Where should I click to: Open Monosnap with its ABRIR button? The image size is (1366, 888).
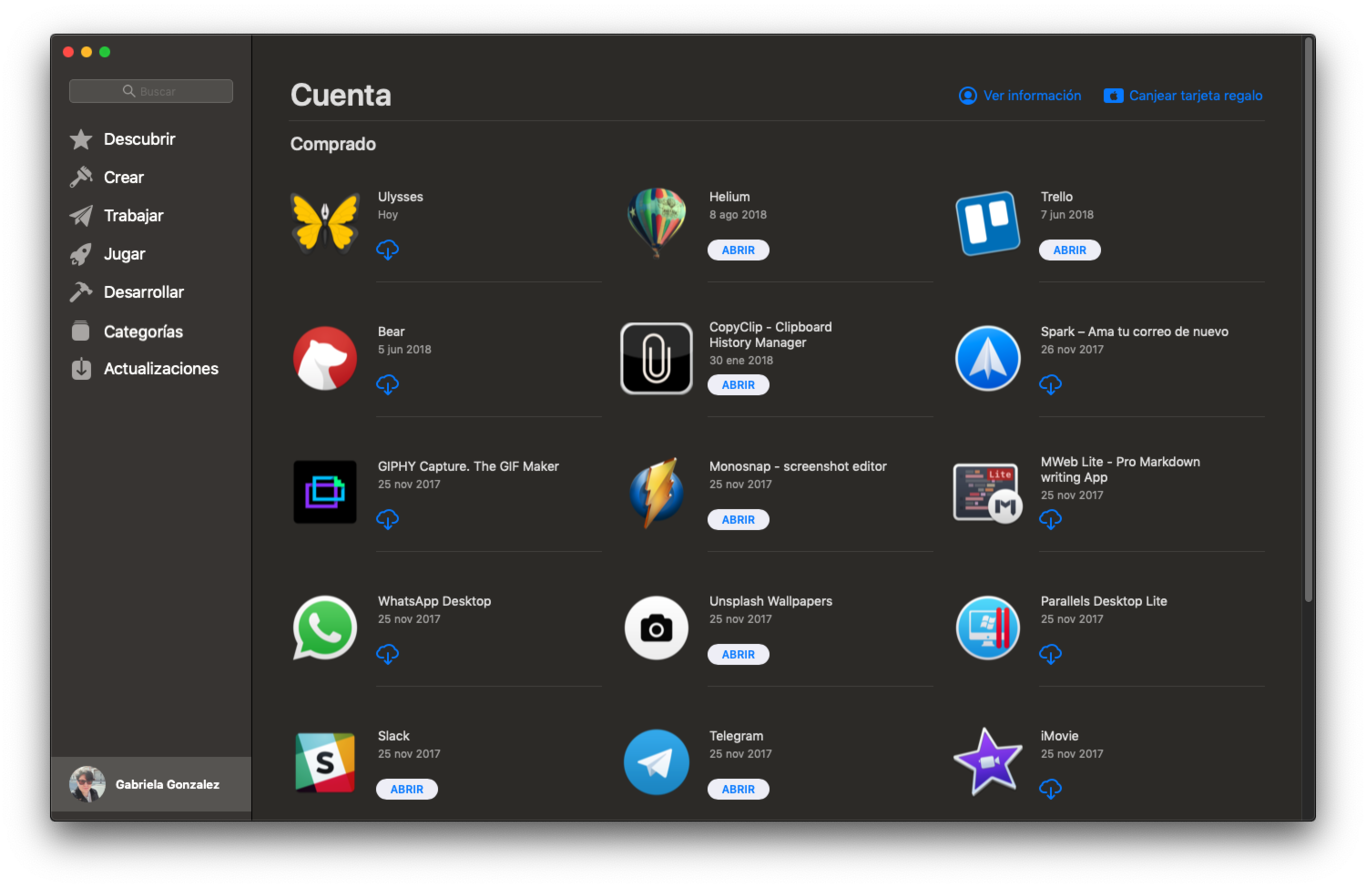point(738,519)
